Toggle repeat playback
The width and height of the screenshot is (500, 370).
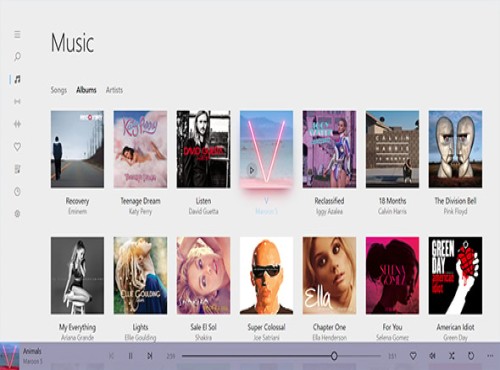471,356
